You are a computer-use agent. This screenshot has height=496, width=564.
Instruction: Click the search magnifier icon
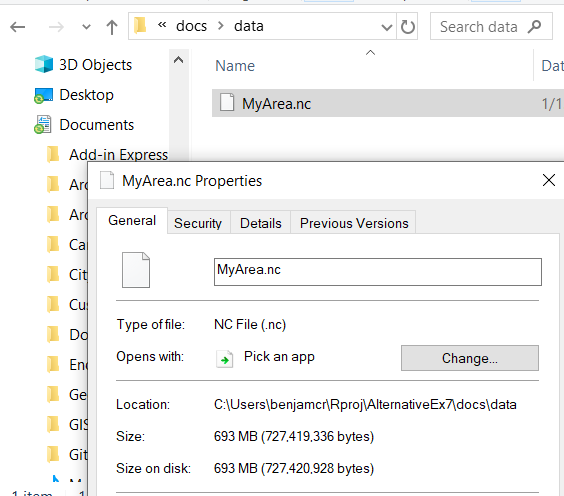tap(534, 27)
